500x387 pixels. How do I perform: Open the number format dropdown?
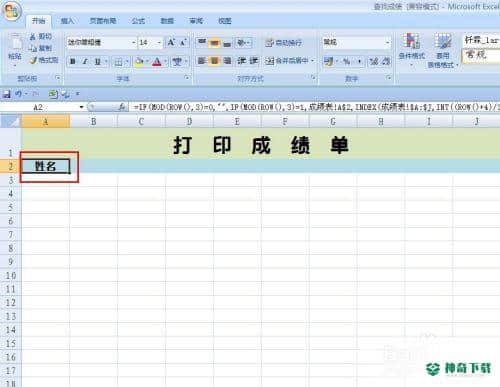tap(387, 43)
